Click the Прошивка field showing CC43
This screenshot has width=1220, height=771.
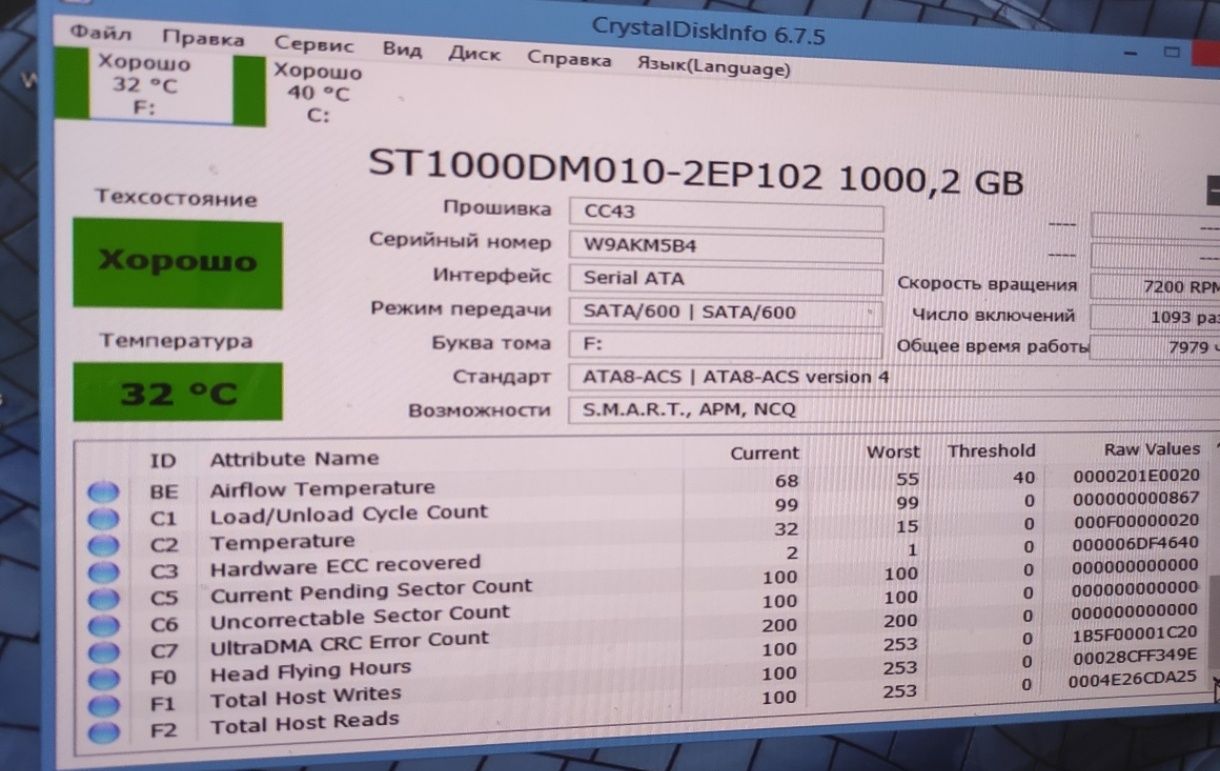pos(726,215)
